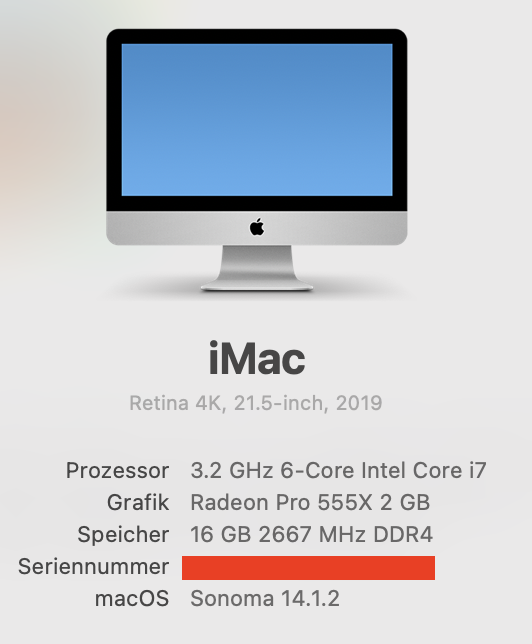532x644 pixels.
Task: Click the macOS label
Action: 132,598
